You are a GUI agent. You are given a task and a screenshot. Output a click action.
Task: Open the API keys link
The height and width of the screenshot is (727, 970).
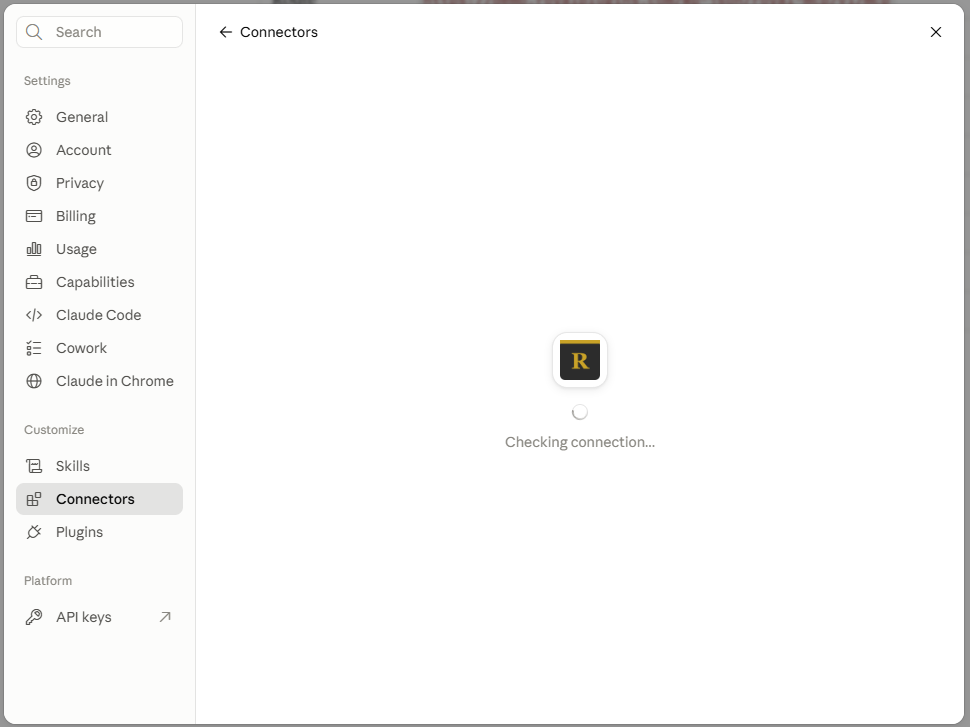(100, 617)
